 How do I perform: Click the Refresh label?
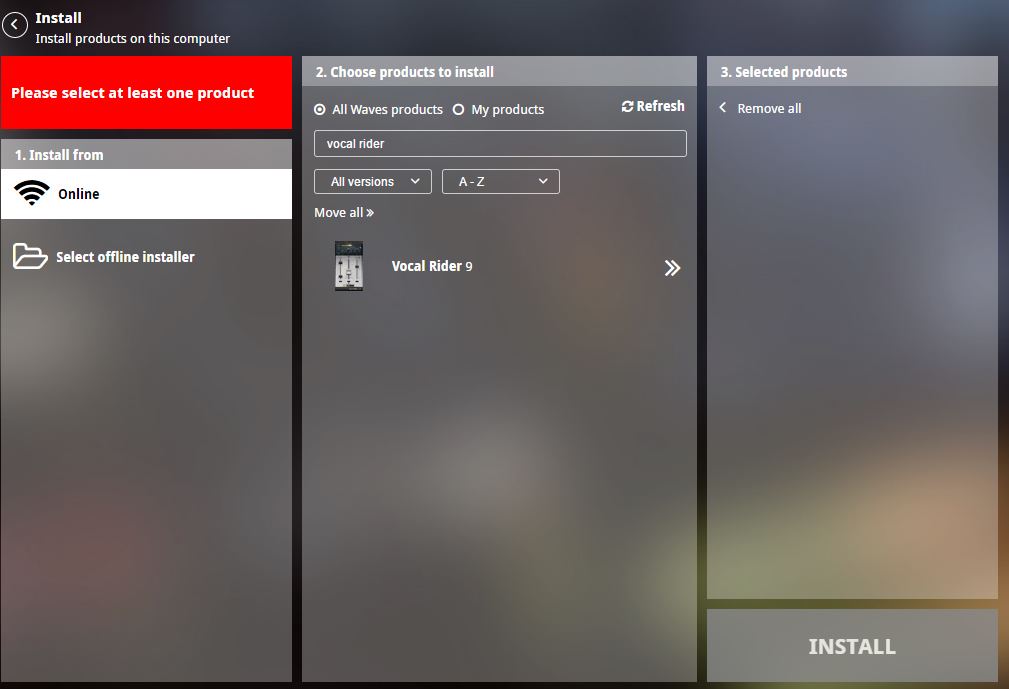pyautogui.click(x=660, y=106)
